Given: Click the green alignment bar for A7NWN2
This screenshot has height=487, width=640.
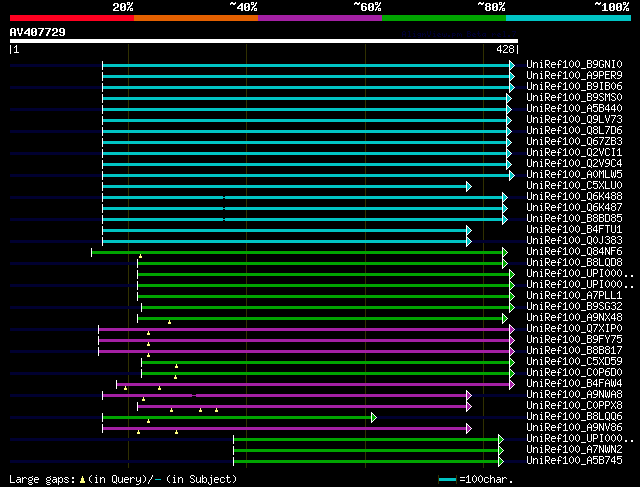Looking at the screenshot, I should tap(366, 451).
